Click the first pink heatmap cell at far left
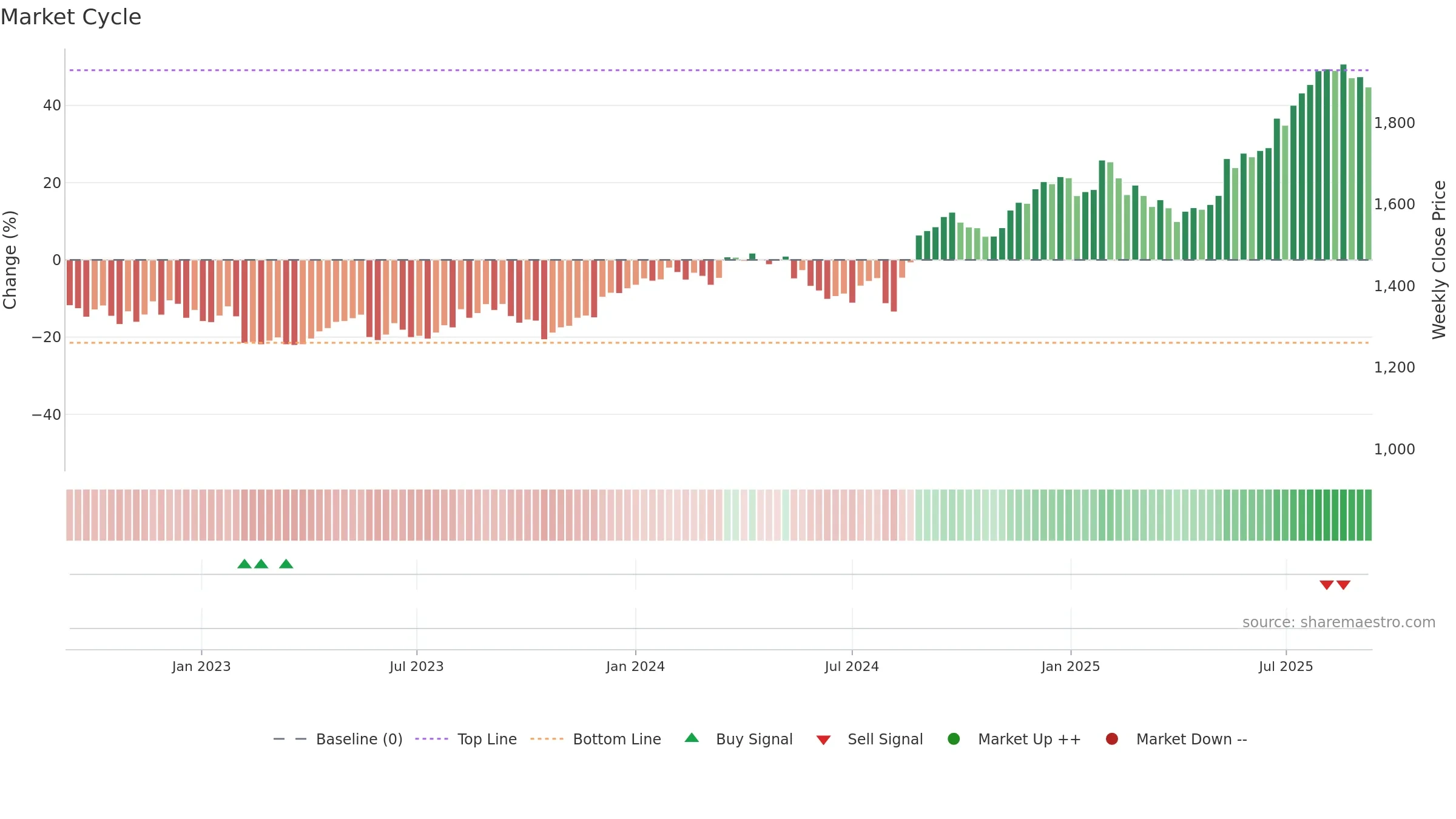The width and height of the screenshot is (1456, 819). (x=70, y=515)
